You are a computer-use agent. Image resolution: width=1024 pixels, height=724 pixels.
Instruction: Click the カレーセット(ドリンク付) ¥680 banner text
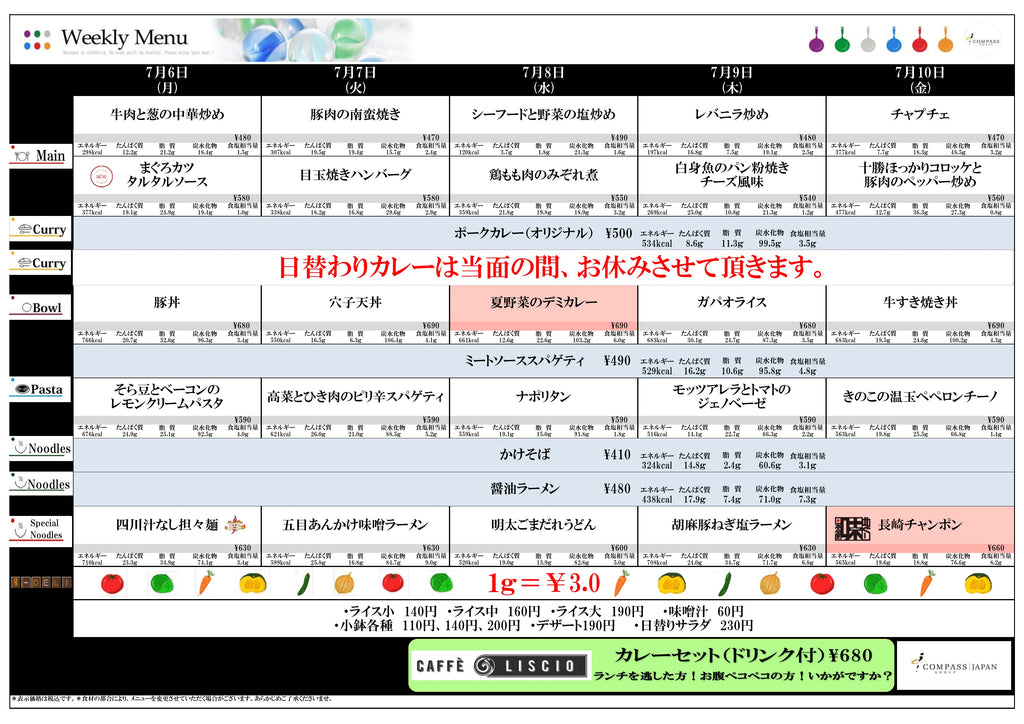pos(743,655)
